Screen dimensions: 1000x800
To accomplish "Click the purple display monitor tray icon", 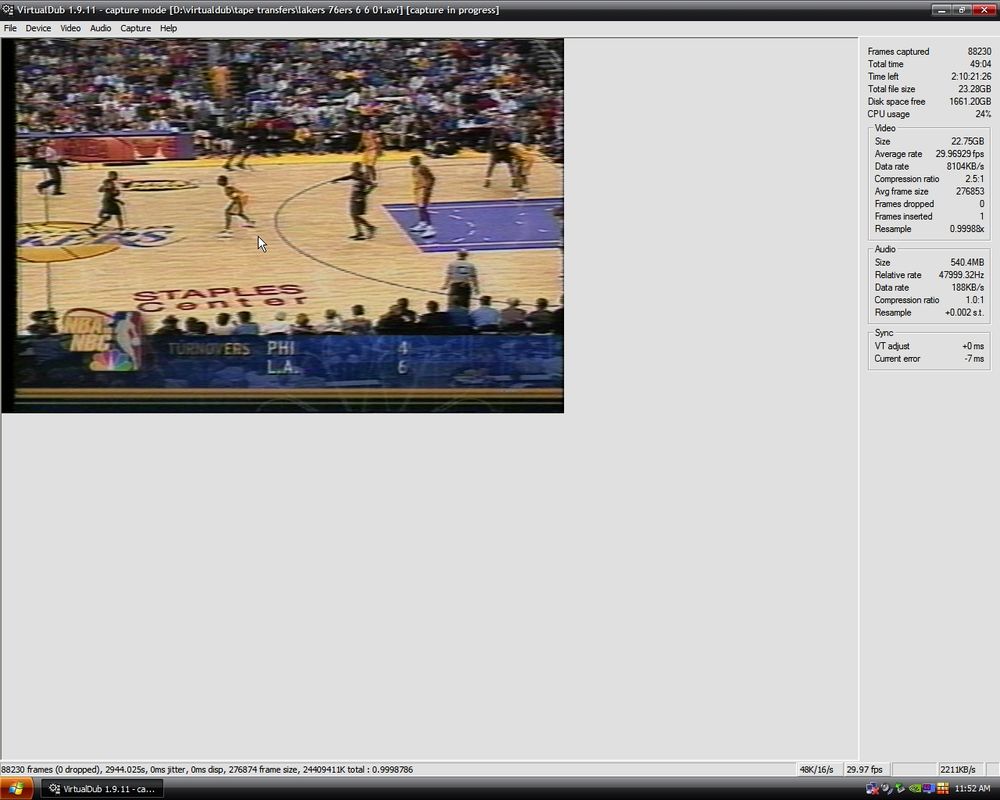I will (x=929, y=789).
